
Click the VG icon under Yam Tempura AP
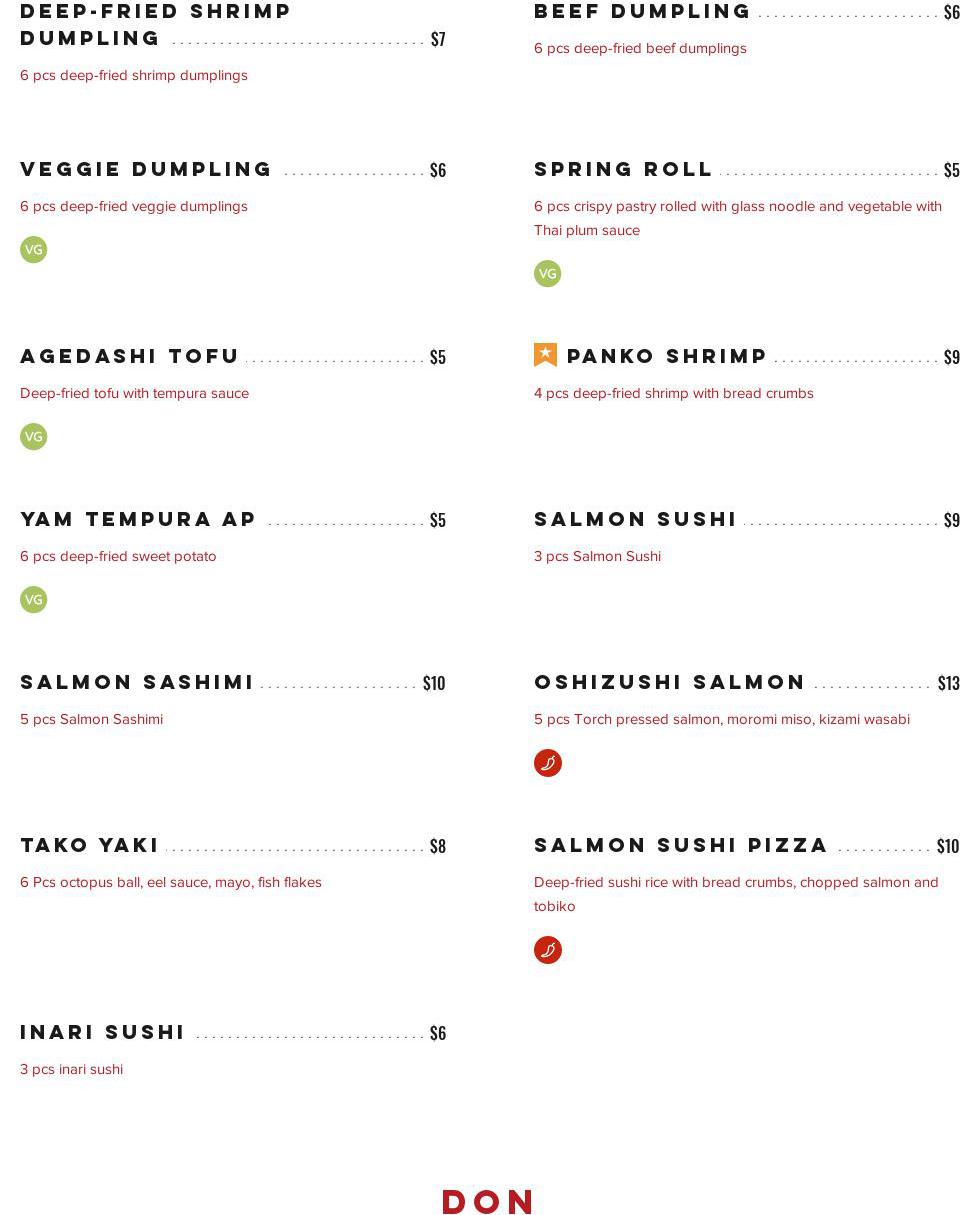(34, 600)
